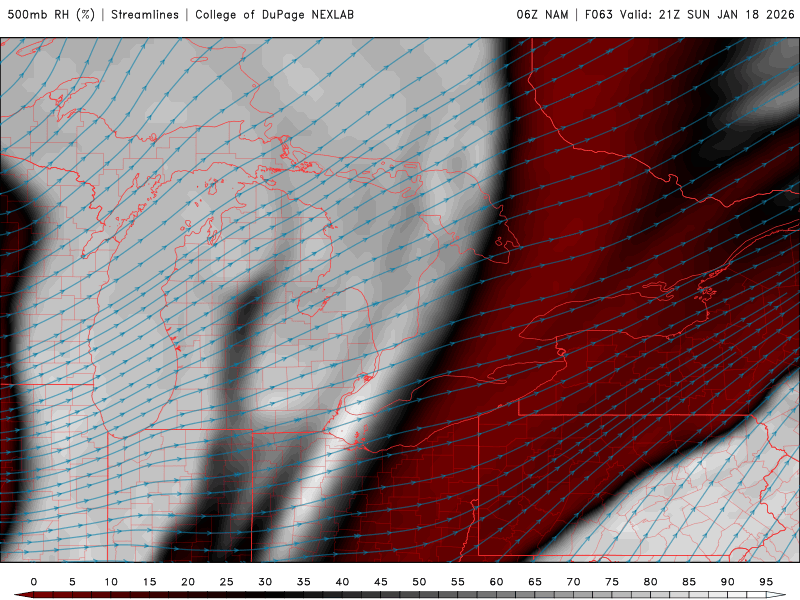Image resolution: width=800 pixels, height=600 pixels.
Task: Select the '95' humidity legend label
Action: (x=766, y=582)
